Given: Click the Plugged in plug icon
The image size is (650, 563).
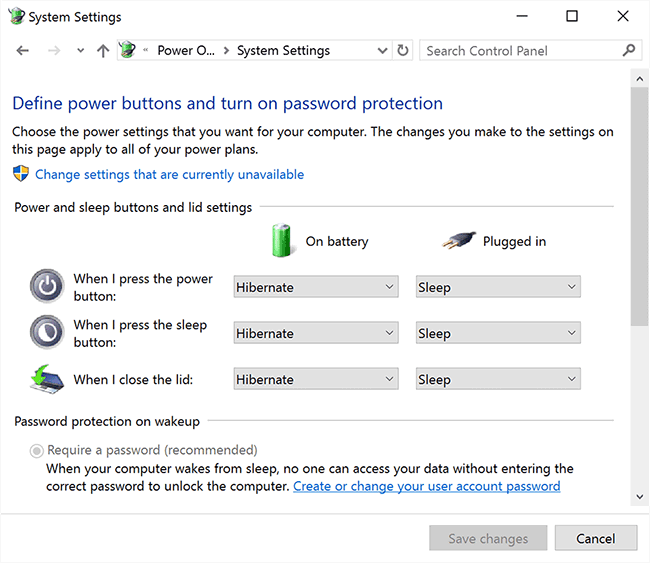Looking at the screenshot, I should 458,241.
